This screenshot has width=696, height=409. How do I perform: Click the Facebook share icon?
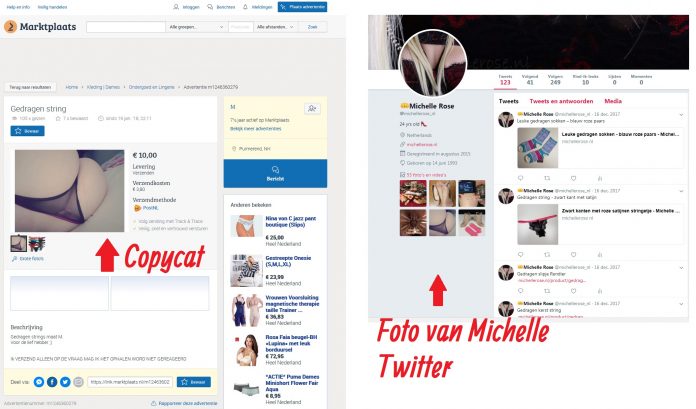52,382
